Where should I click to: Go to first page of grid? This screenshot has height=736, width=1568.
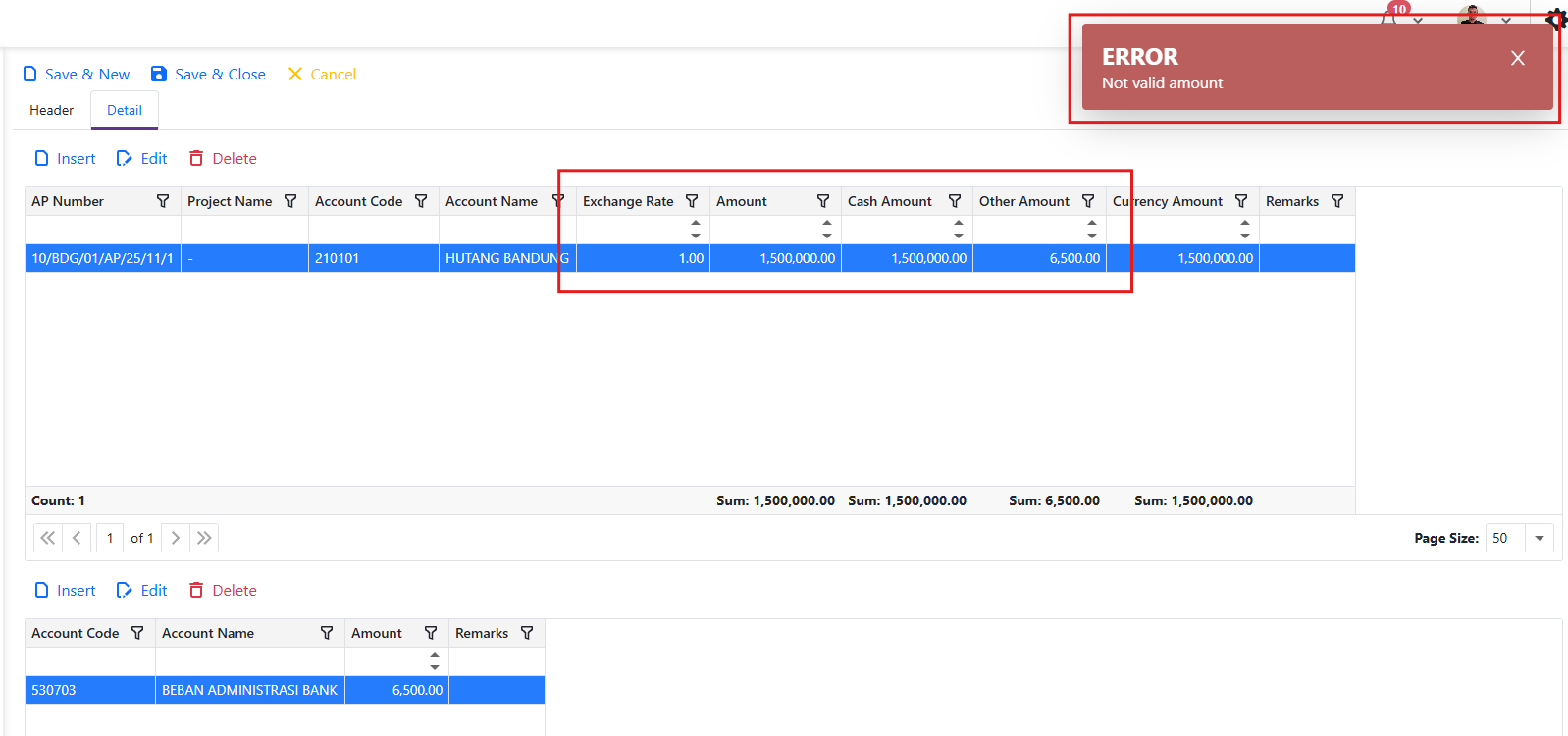tap(48, 538)
